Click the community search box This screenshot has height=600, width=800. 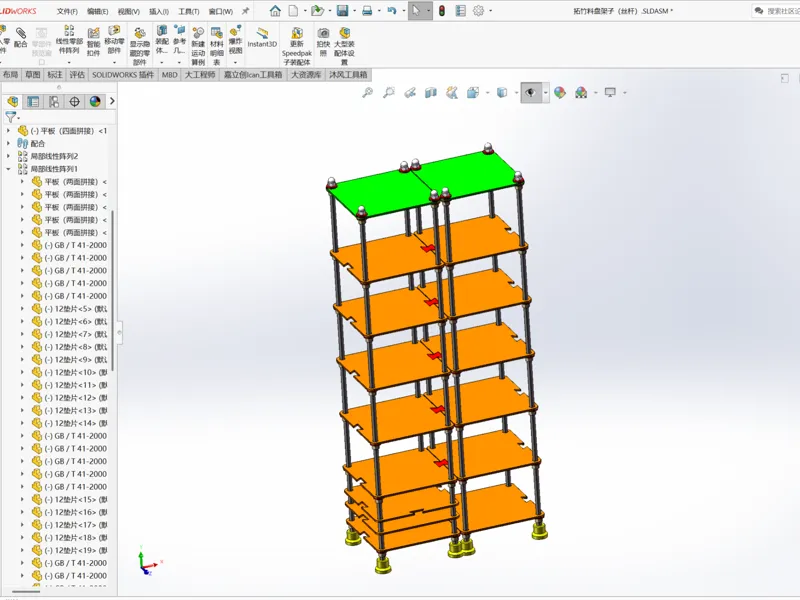click(x=776, y=11)
